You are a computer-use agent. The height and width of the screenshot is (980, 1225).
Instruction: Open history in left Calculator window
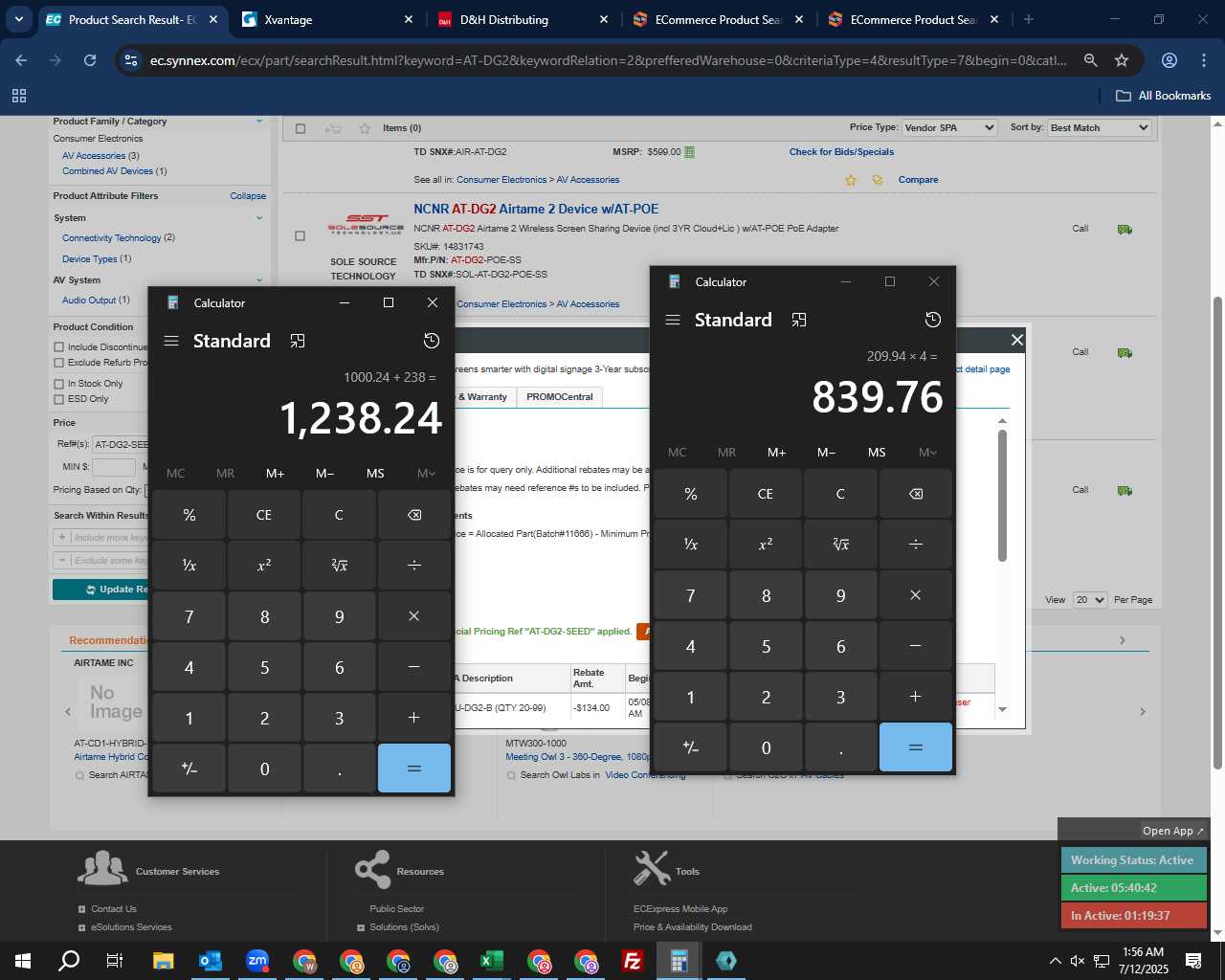(x=432, y=341)
